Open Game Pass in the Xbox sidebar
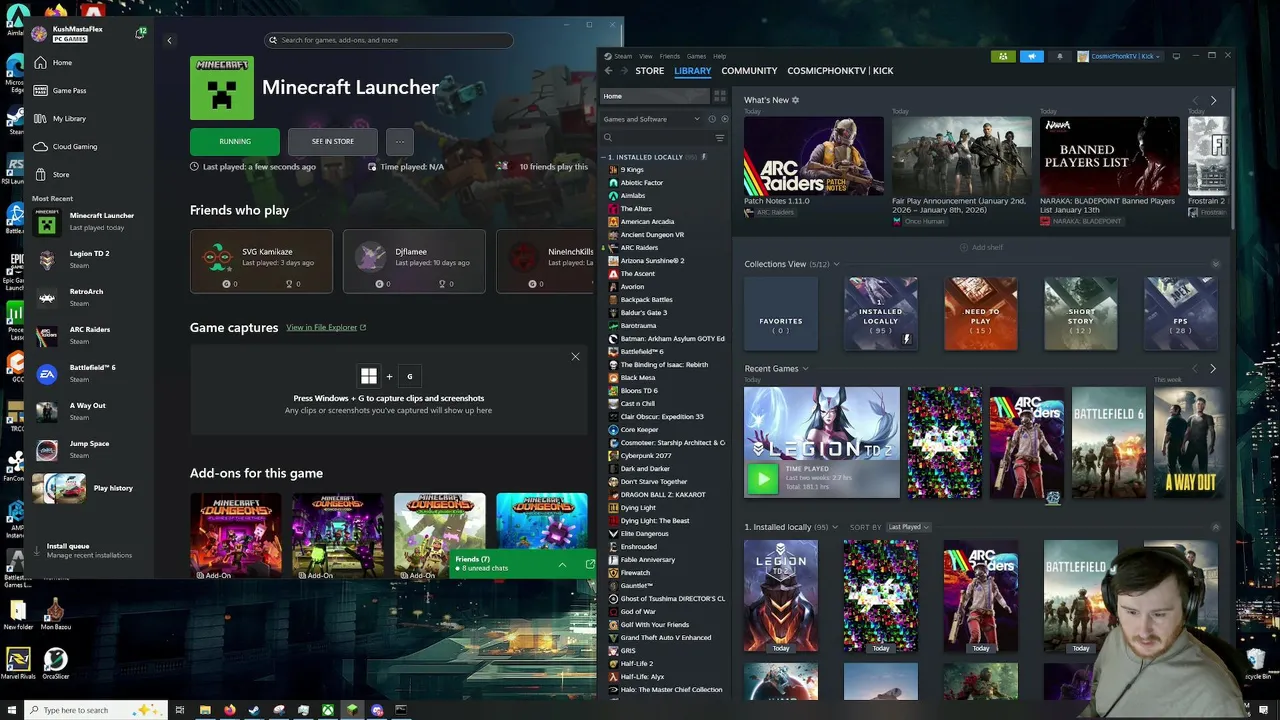1280x720 pixels. click(x=59, y=90)
